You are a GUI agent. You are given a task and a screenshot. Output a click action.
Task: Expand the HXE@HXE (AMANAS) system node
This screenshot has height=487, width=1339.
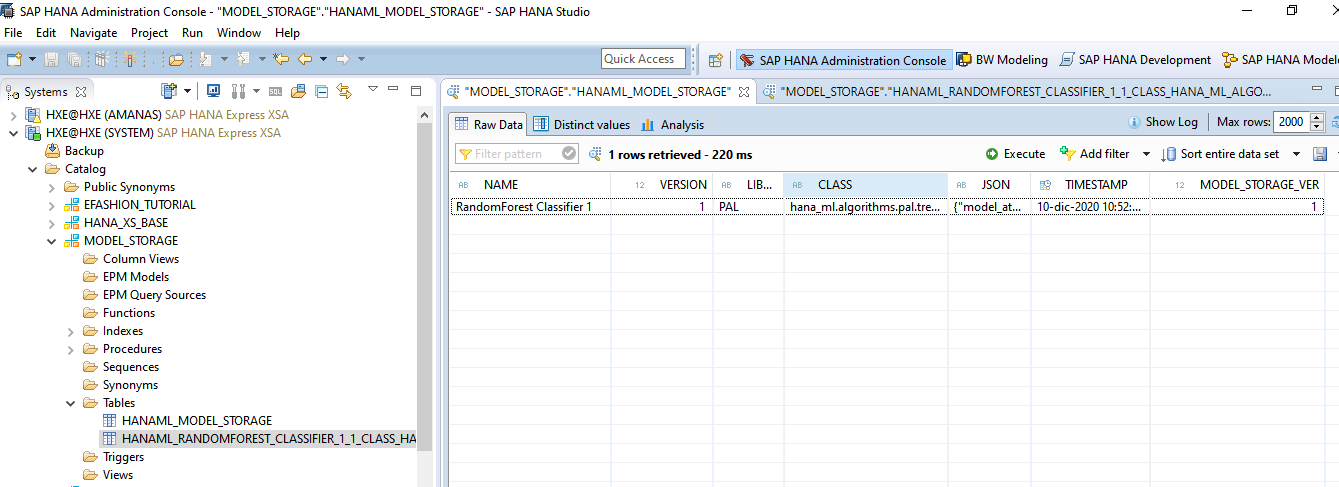click(13, 115)
